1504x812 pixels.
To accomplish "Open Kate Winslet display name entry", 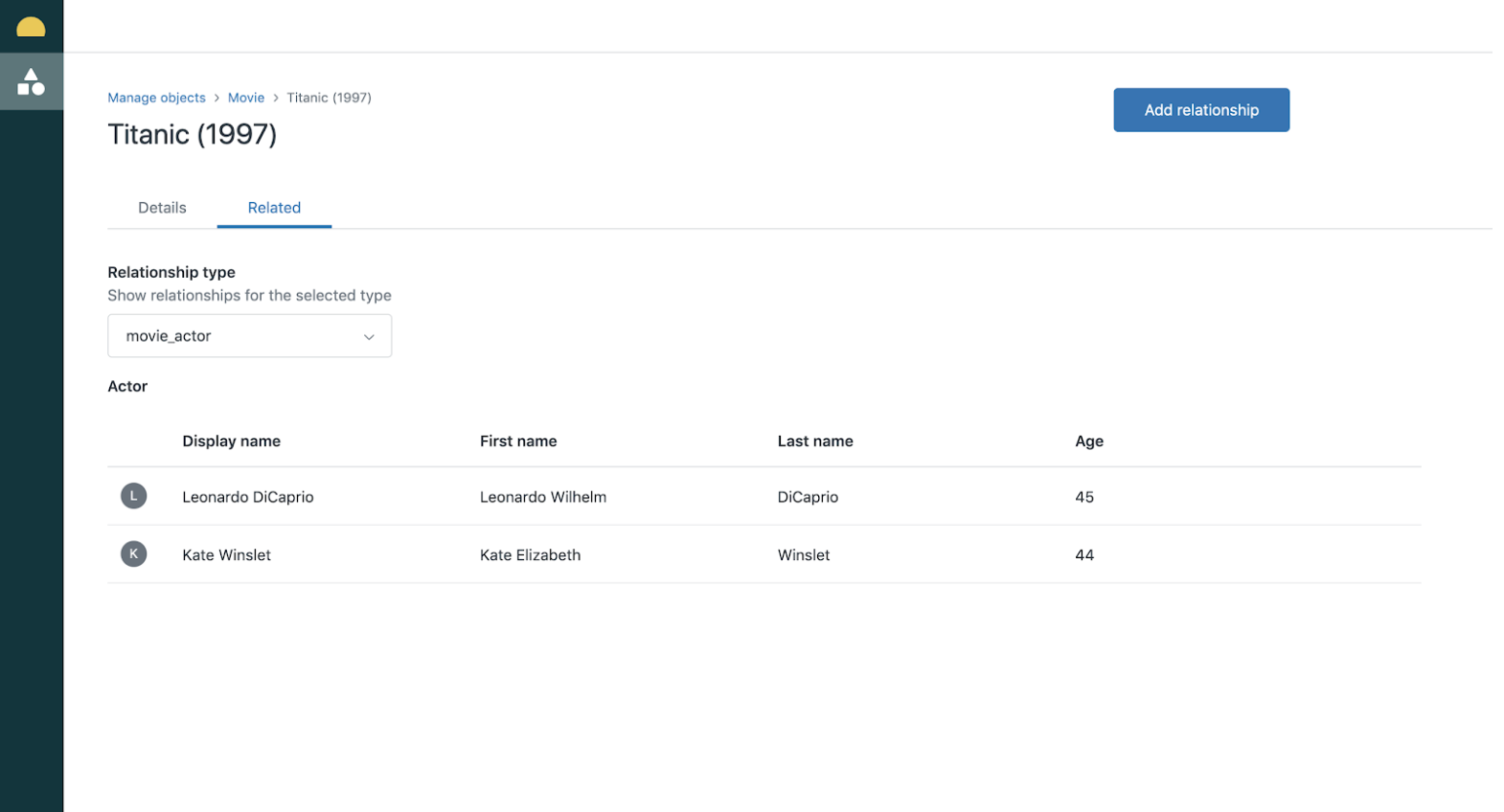I will coord(227,555).
